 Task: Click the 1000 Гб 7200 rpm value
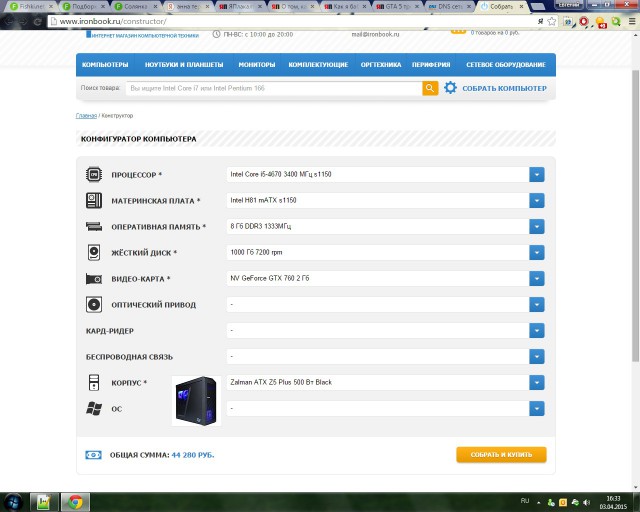pos(256,252)
